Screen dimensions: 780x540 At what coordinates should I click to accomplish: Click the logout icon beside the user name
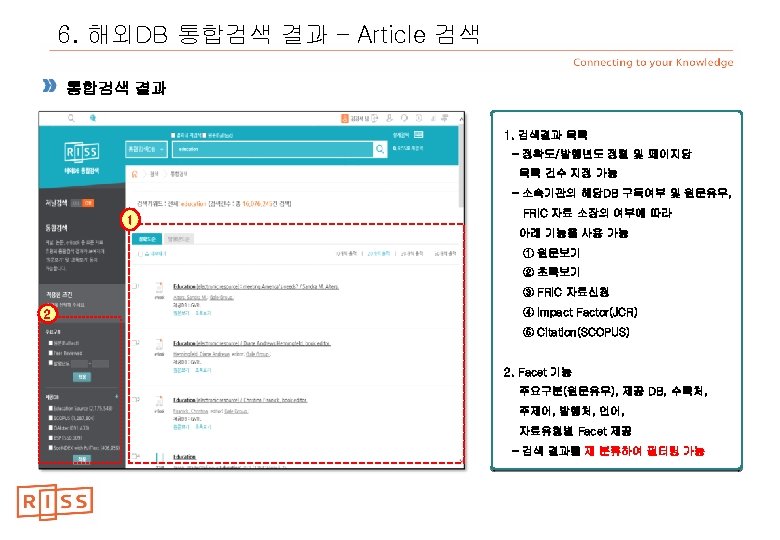tap(375, 118)
